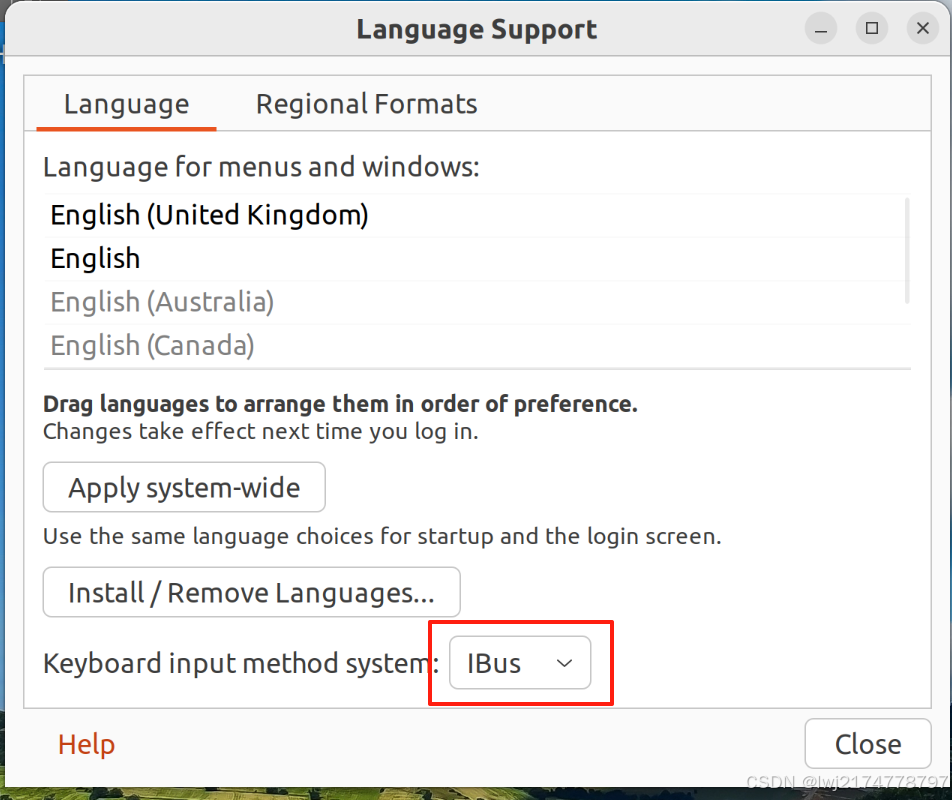Select English (Canada) in the language list
The width and height of the screenshot is (952, 800).
[477, 346]
